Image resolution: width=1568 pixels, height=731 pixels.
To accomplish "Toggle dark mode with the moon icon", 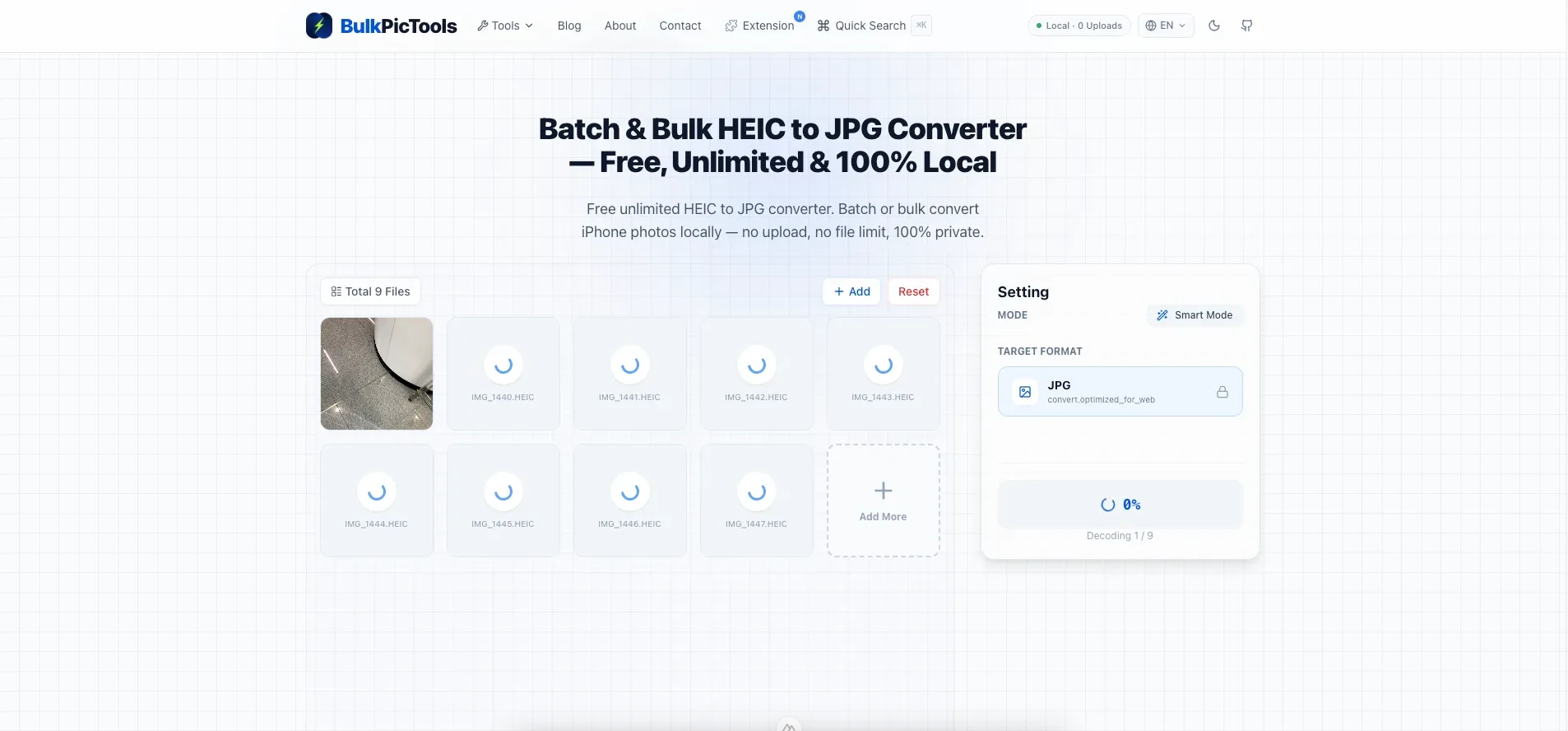I will pos(1214,26).
